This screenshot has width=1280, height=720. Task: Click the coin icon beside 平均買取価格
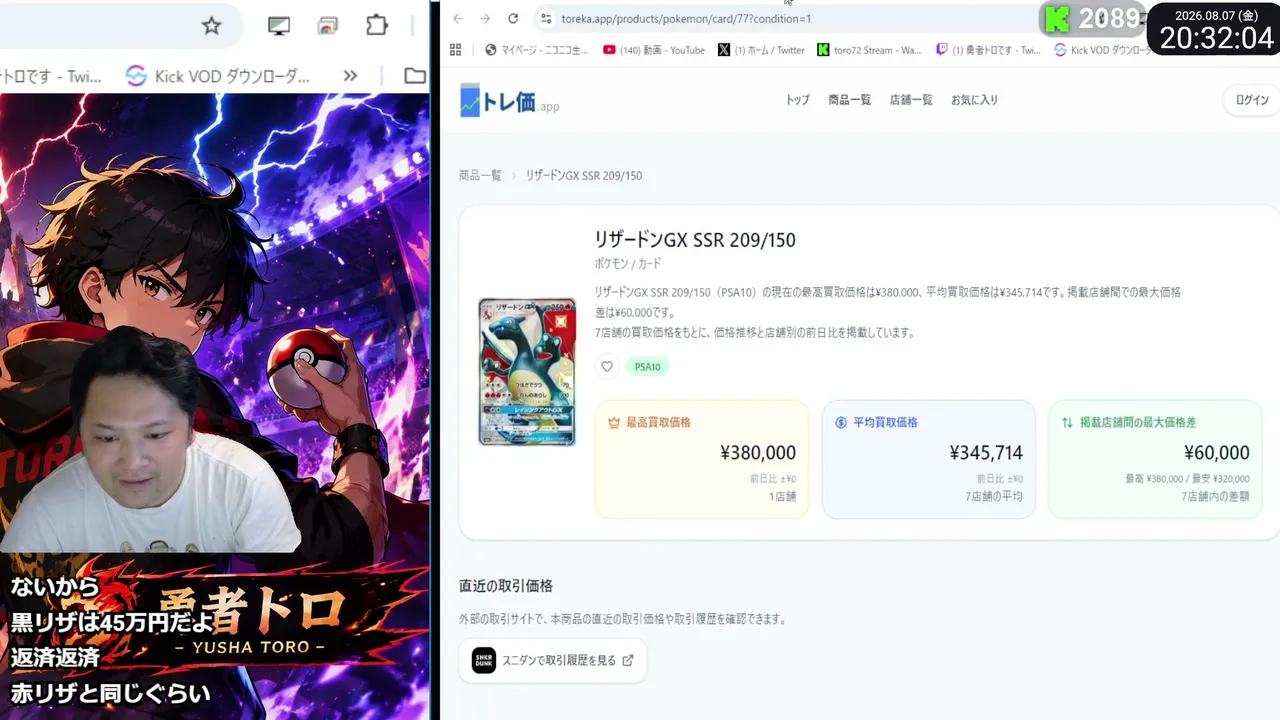(x=841, y=422)
